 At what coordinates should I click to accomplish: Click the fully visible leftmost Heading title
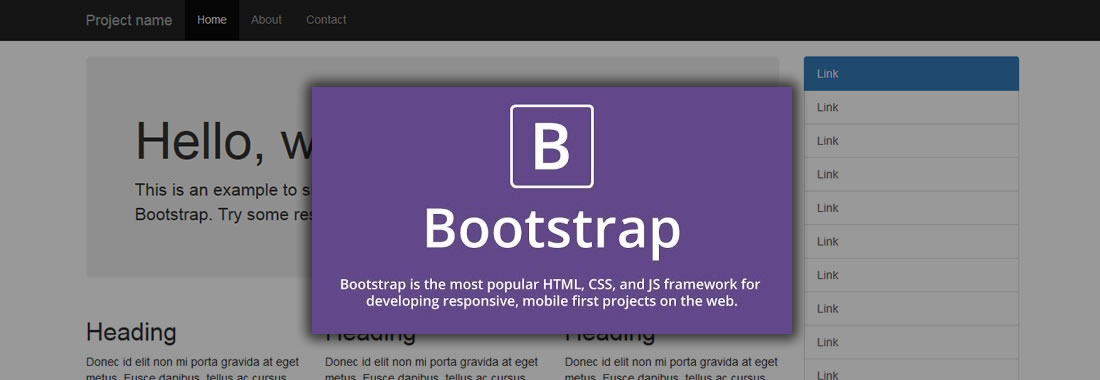(131, 332)
